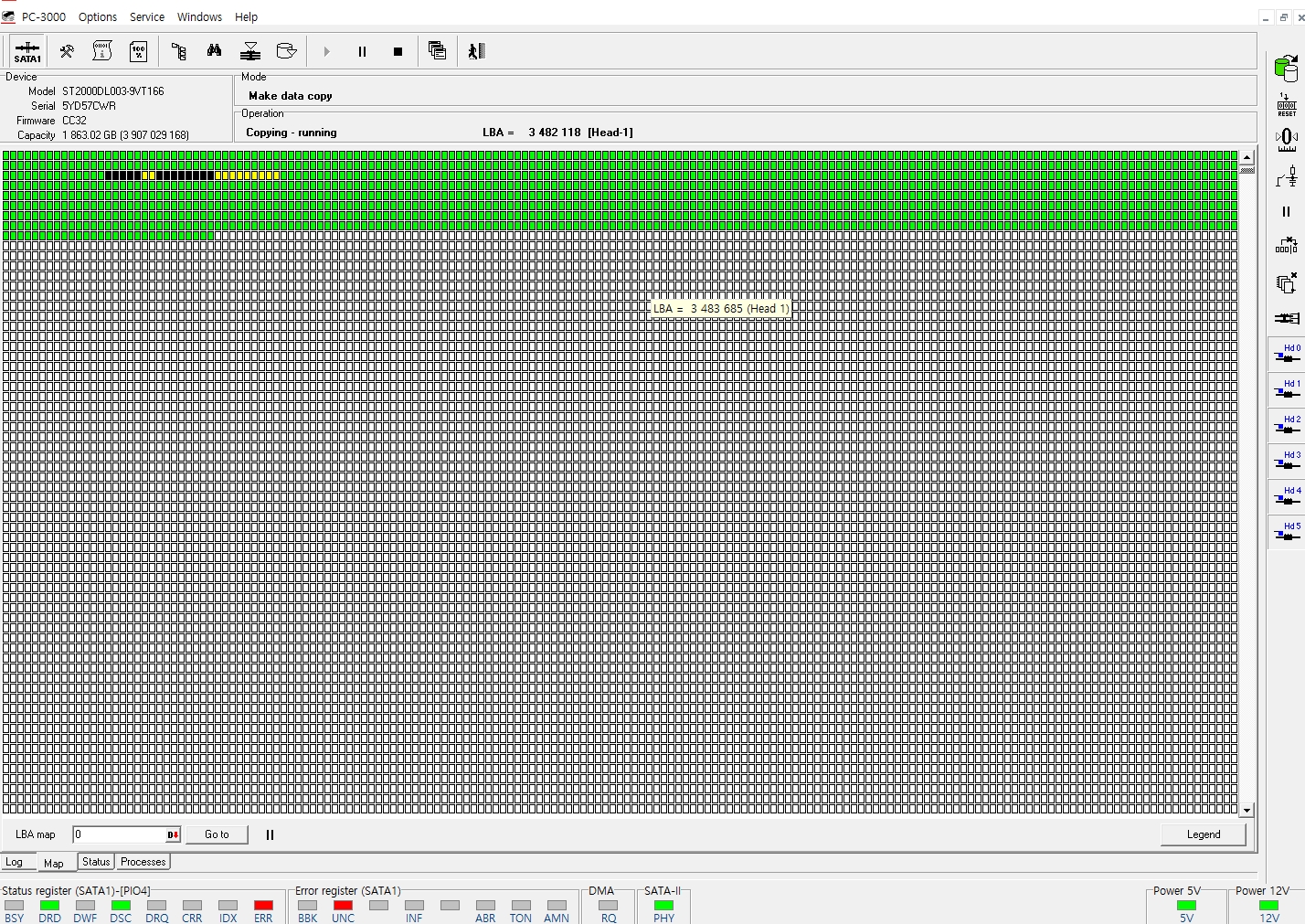Viewport: 1305px width, 924px height.
Task: Click the BSY status indicator
Action: tap(14, 906)
